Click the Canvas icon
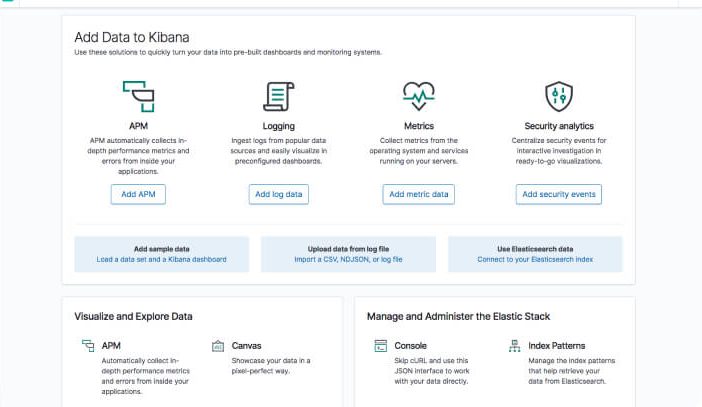 pos(218,346)
